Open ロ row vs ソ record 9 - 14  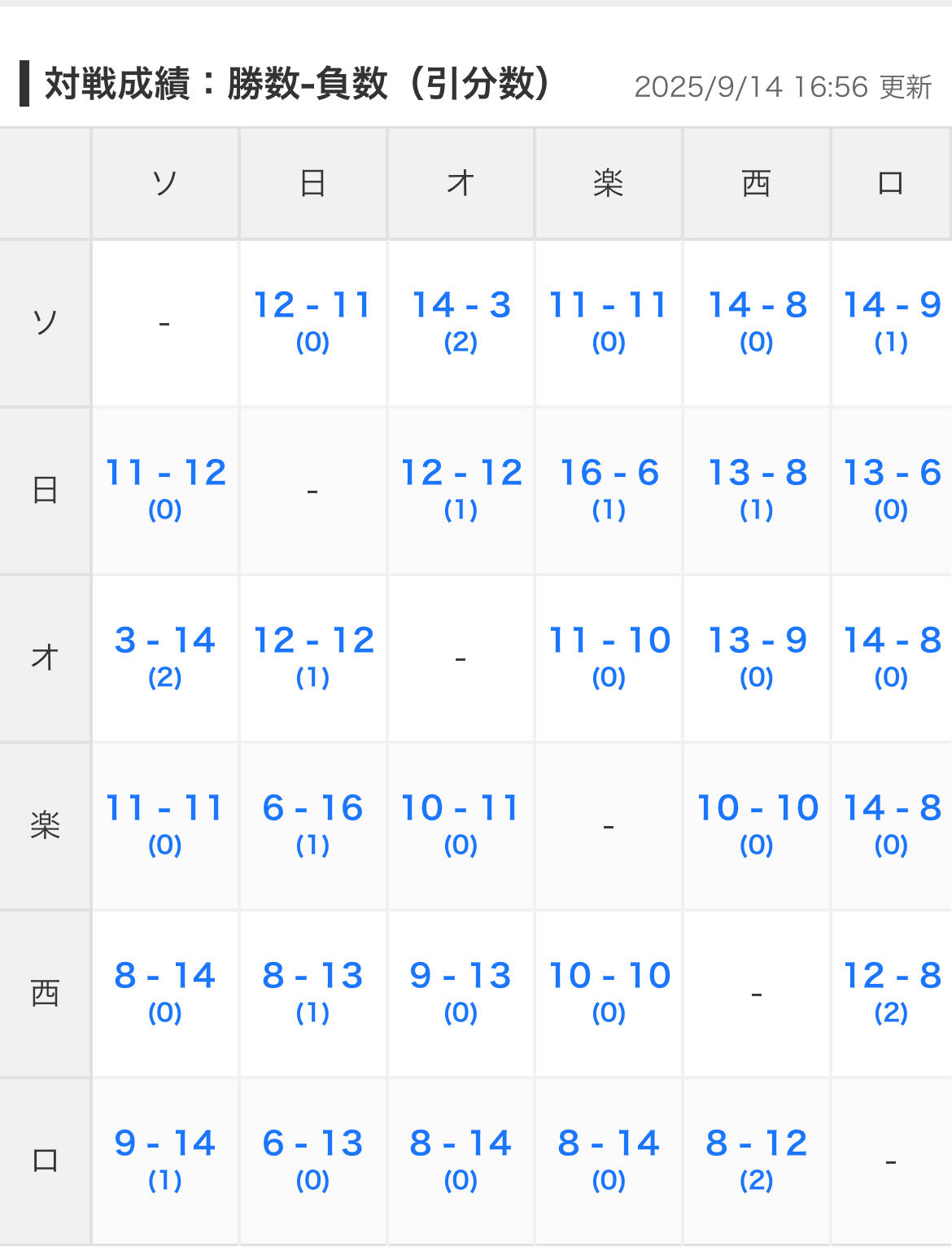pos(165,1145)
